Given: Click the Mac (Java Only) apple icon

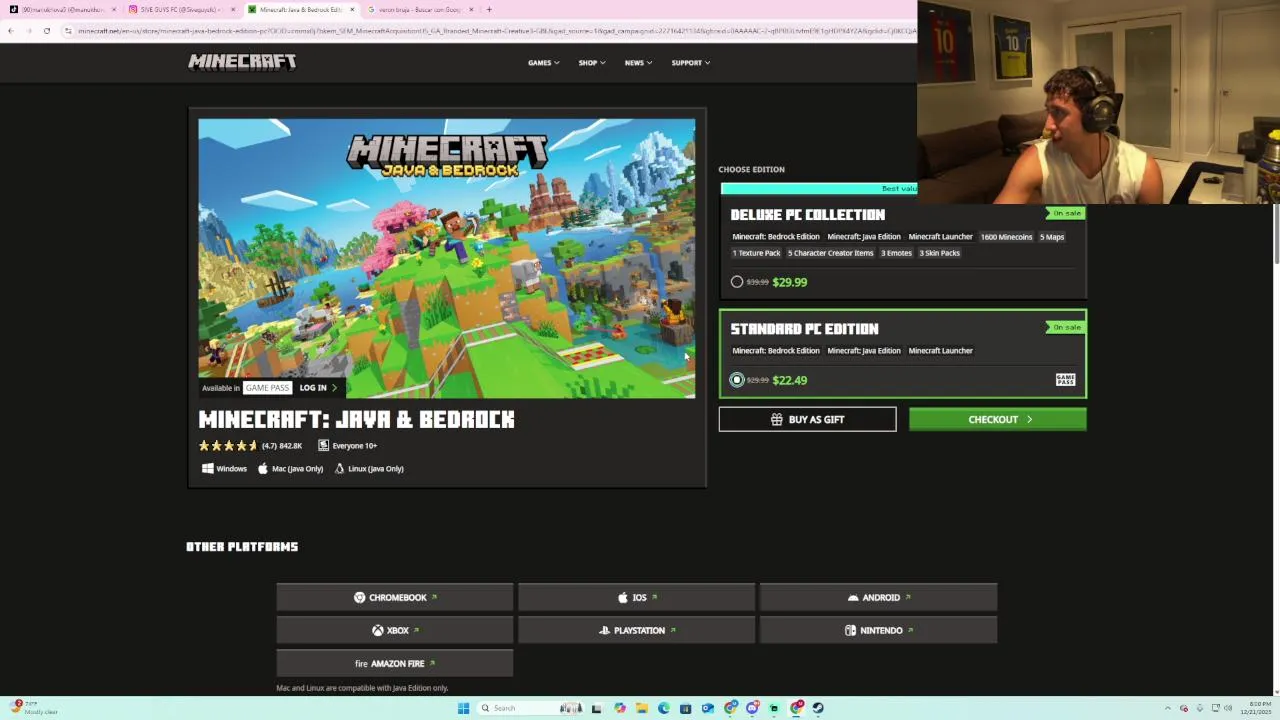Looking at the screenshot, I should point(263,469).
